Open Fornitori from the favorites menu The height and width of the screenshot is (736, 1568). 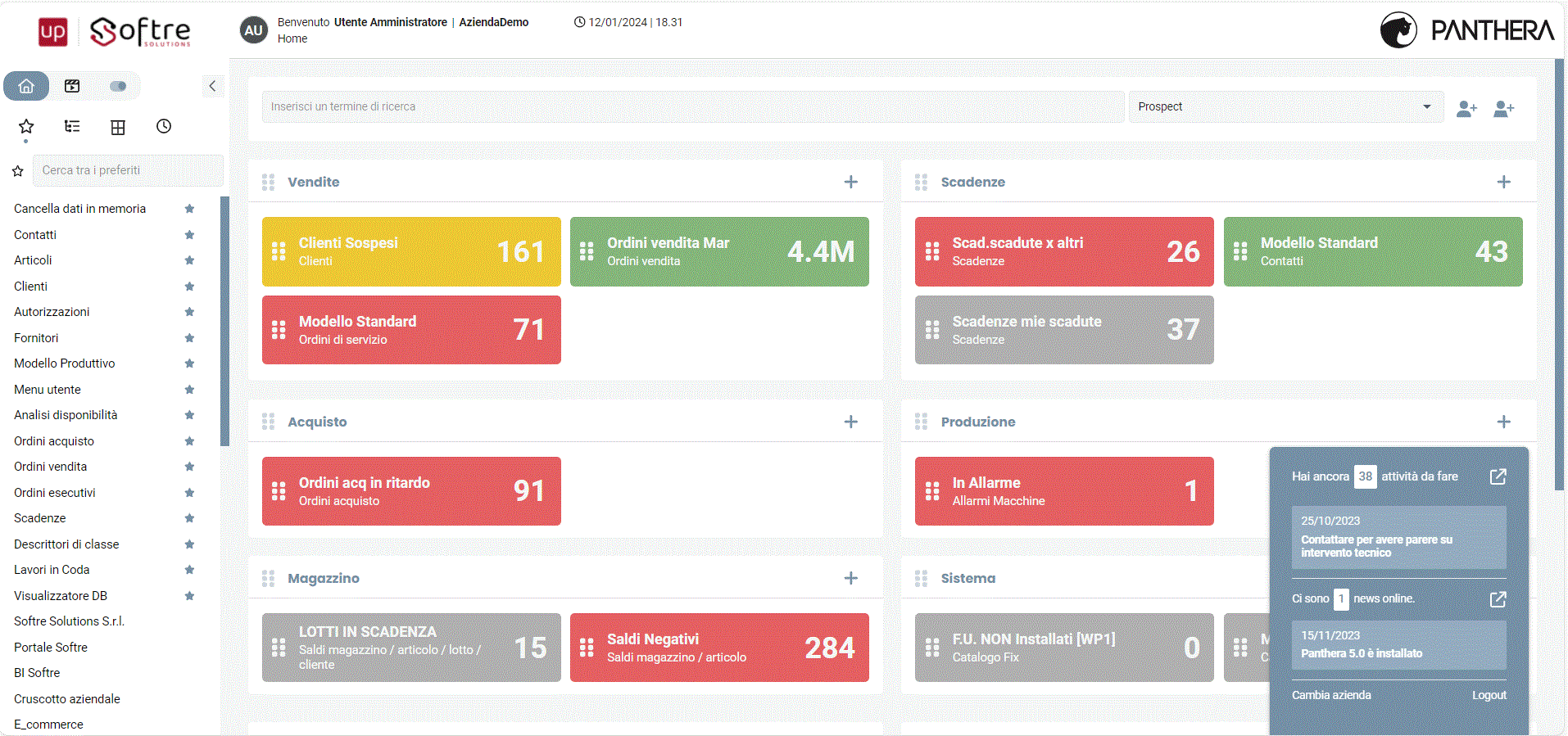(36, 338)
